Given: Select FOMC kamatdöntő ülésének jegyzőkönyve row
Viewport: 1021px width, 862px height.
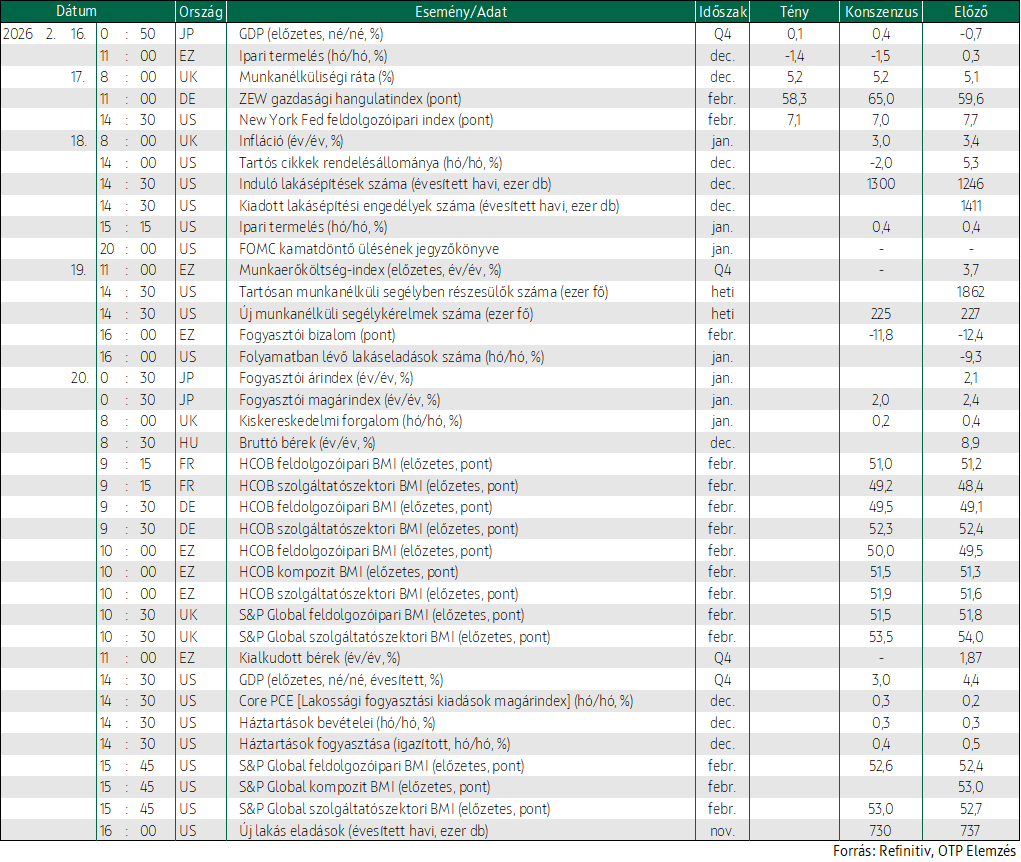Looking at the screenshot, I should [x=510, y=249].
